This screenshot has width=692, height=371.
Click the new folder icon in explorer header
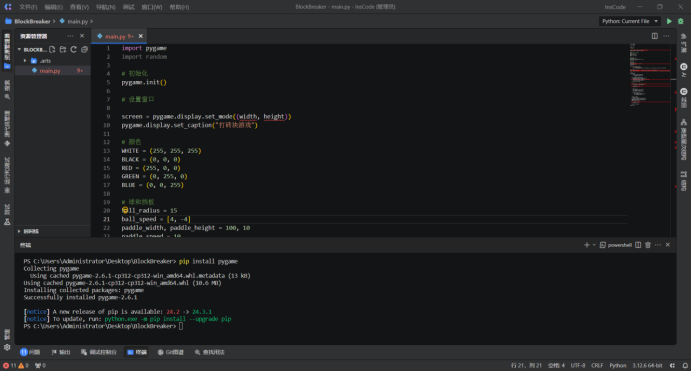tap(63, 49)
